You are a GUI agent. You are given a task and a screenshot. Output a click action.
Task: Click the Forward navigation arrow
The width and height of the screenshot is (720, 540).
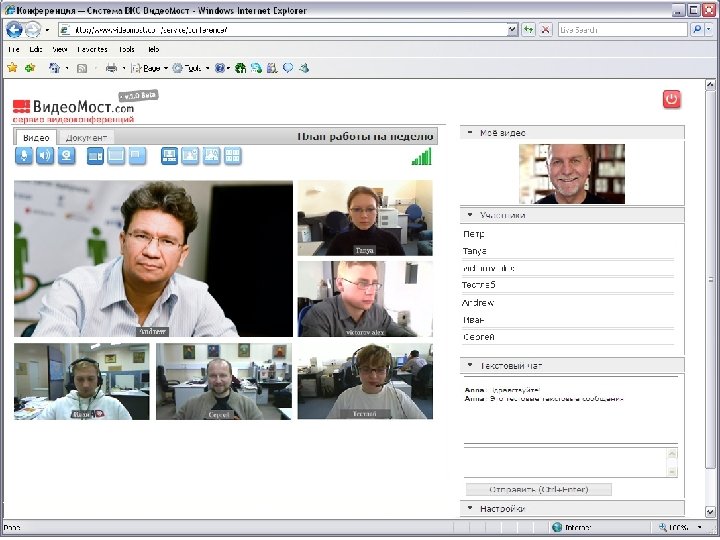click(x=33, y=30)
